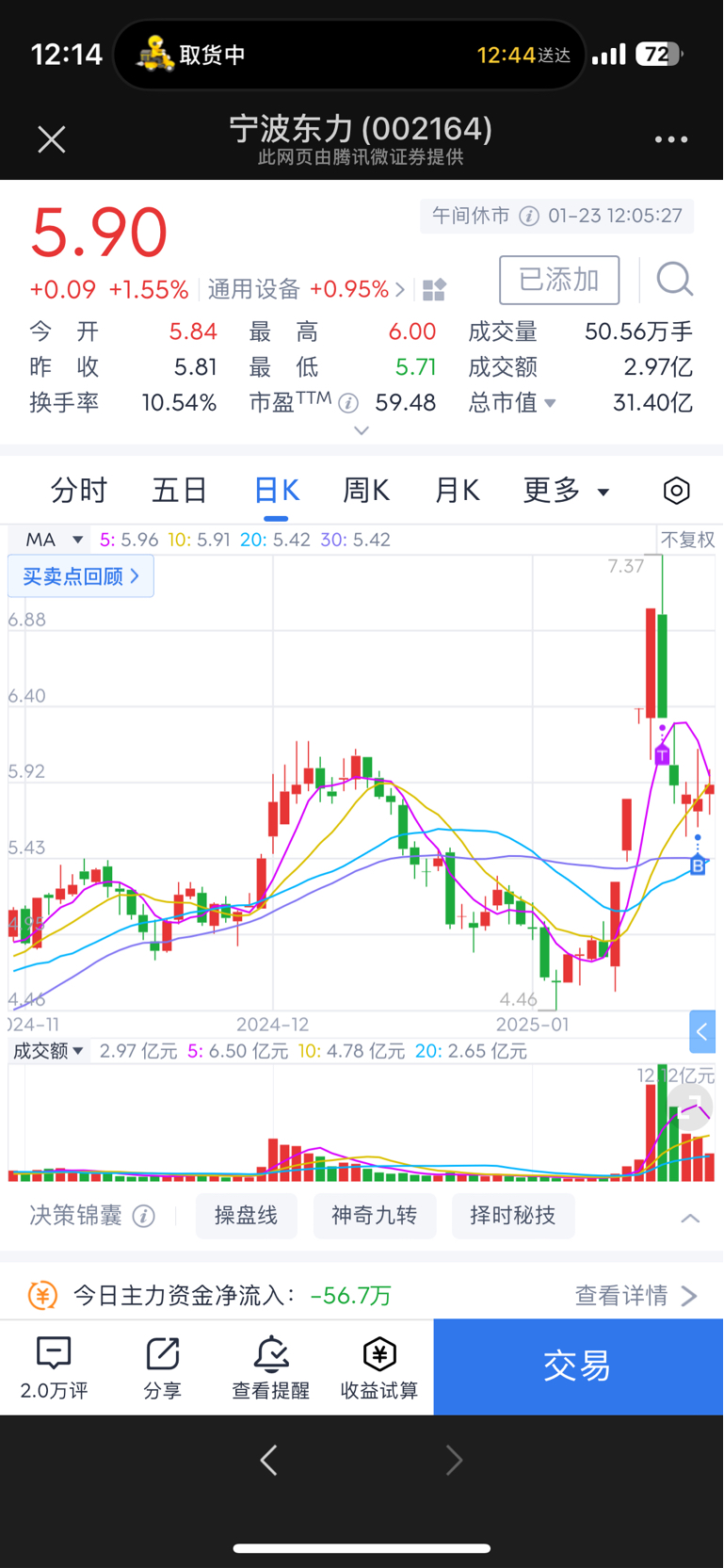
Task: Open the sector grid icon beside 通用设备
Action: click(x=434, y=289)
